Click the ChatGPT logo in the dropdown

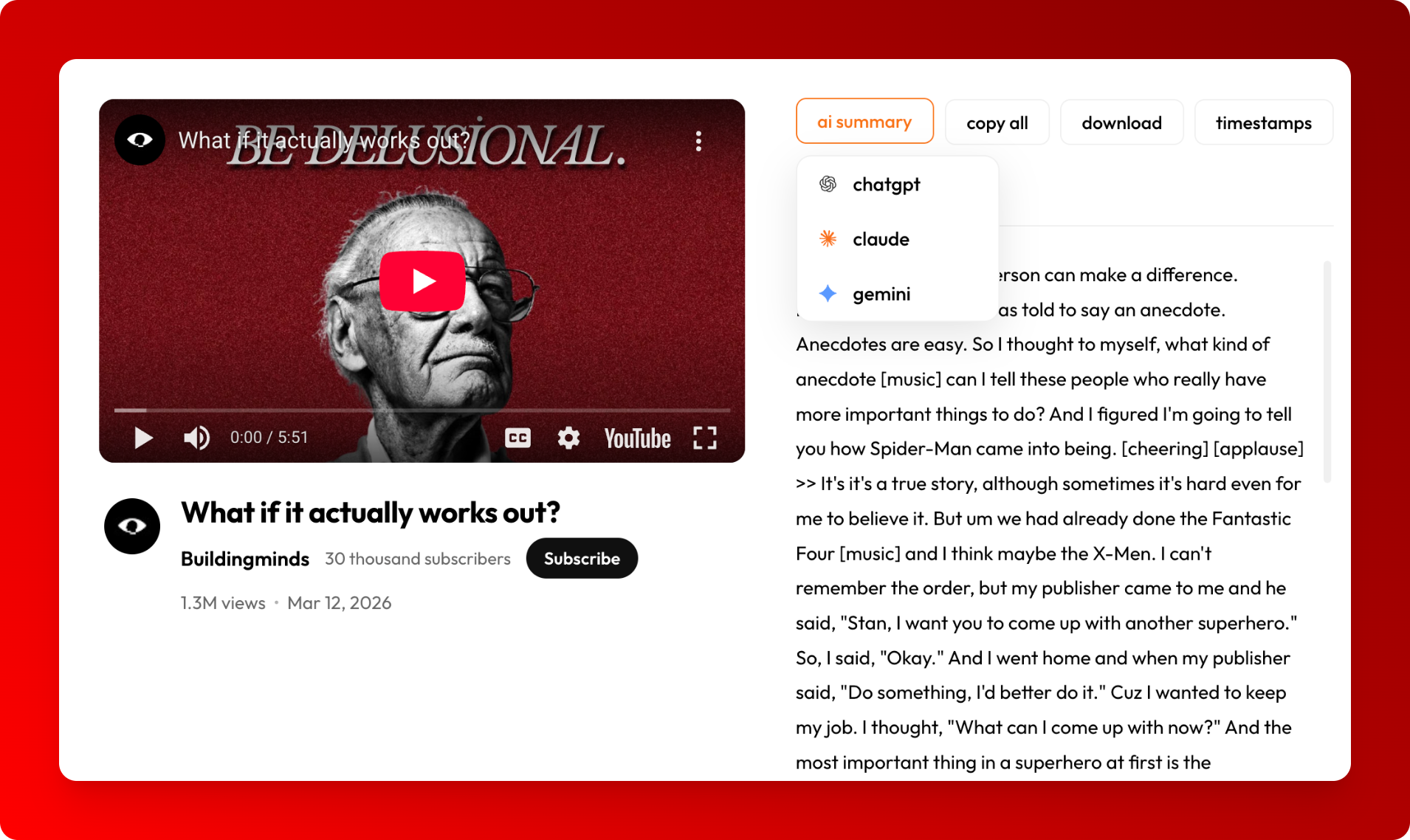(x=828, y=184)
